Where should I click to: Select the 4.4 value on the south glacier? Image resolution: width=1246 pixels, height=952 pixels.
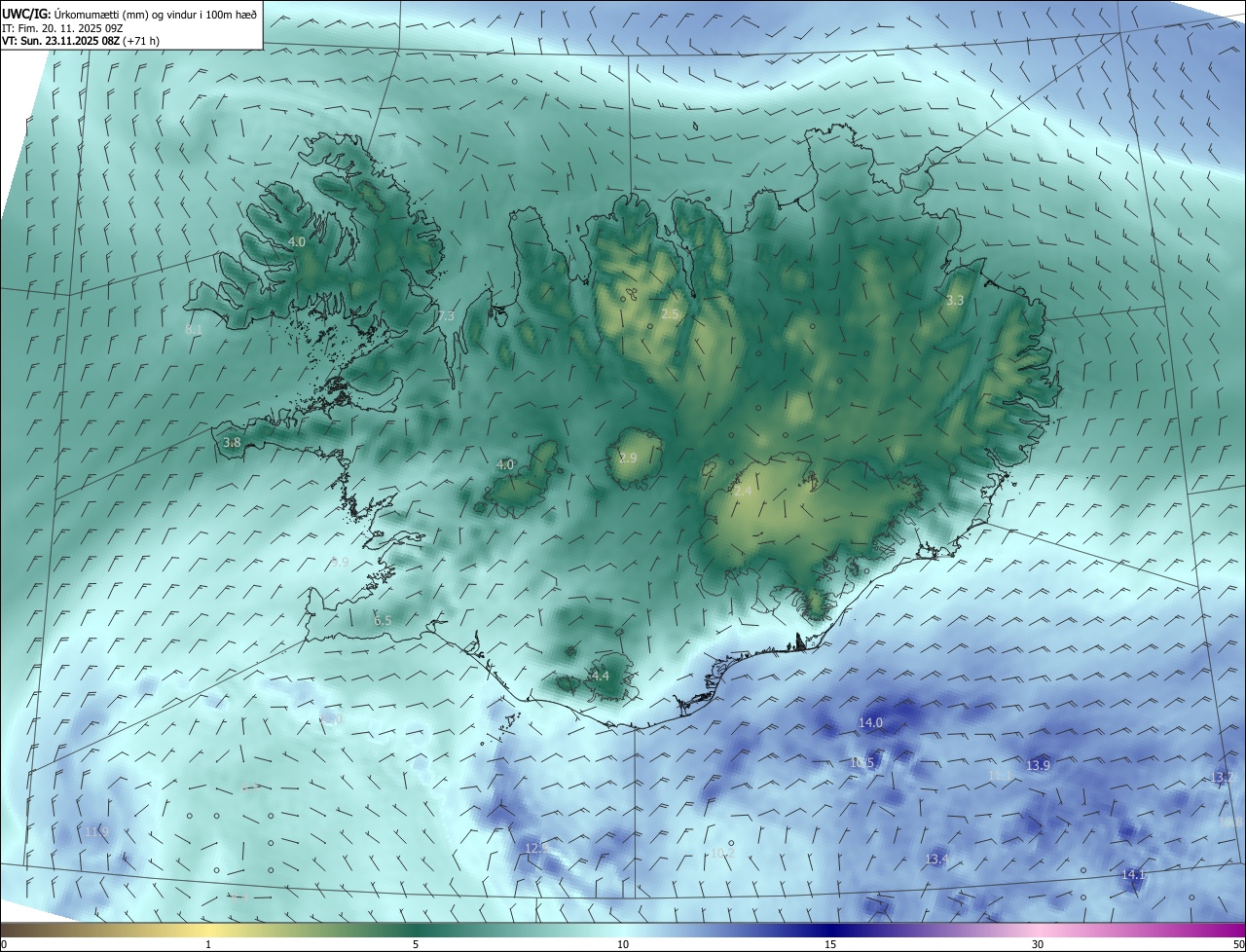pyautogui.click(x=601, y=677)
